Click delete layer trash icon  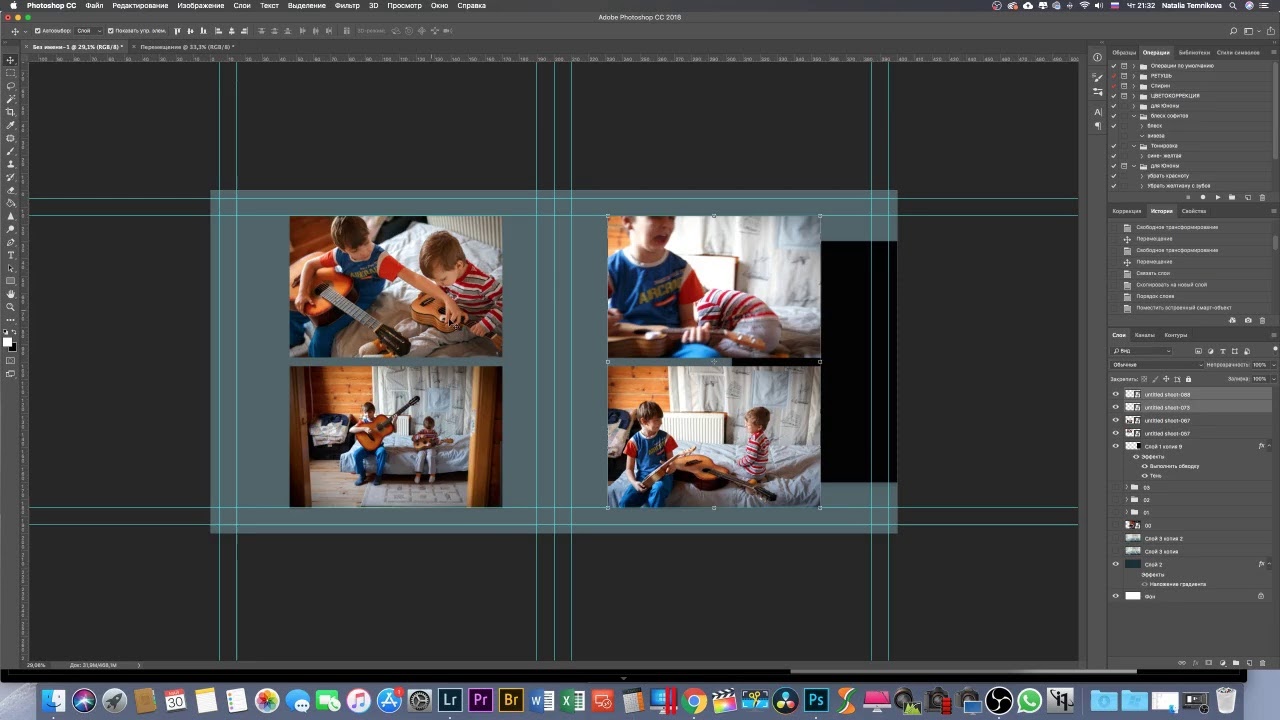1262,662
